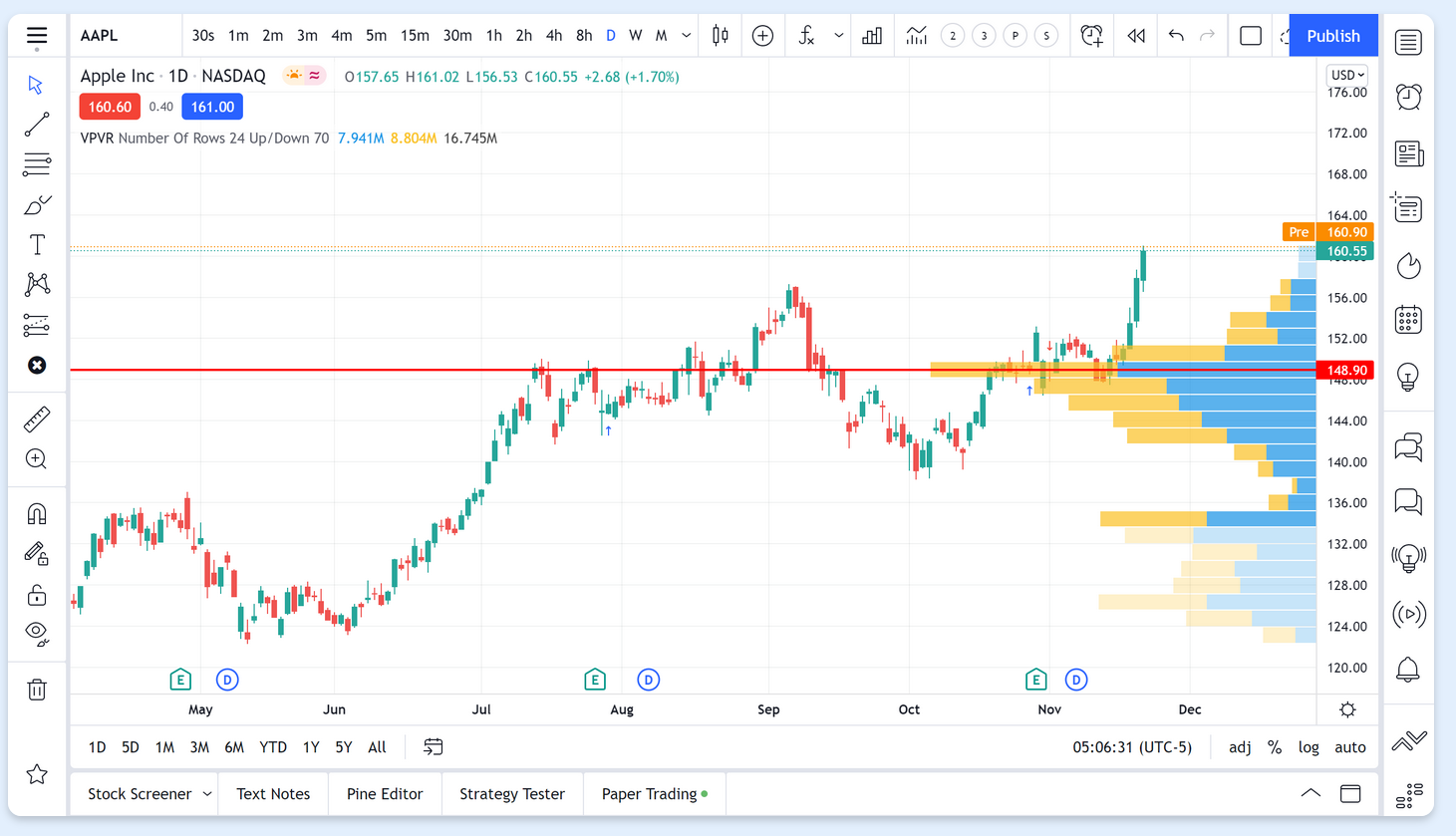The width and height of the screenshot is (1456, 836).
Task: Toggle lock all drawing tools
Action: coord(37,595)
